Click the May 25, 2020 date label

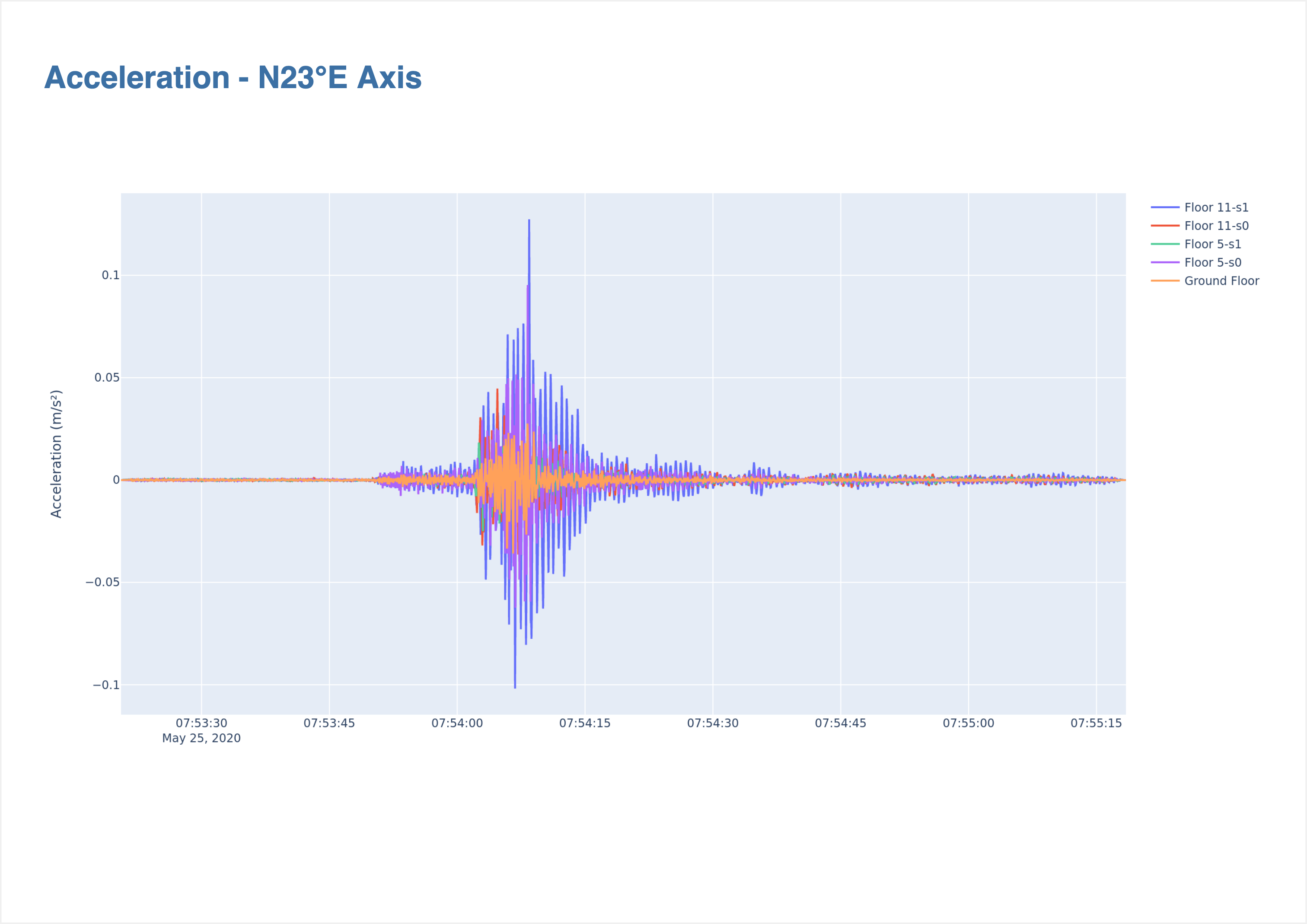(201, 738)
